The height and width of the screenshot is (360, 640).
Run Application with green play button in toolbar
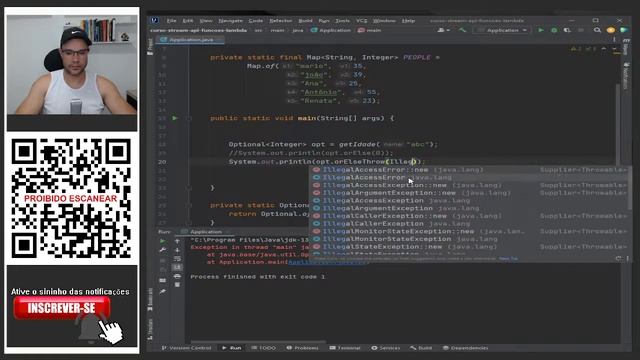click(541, 30)
